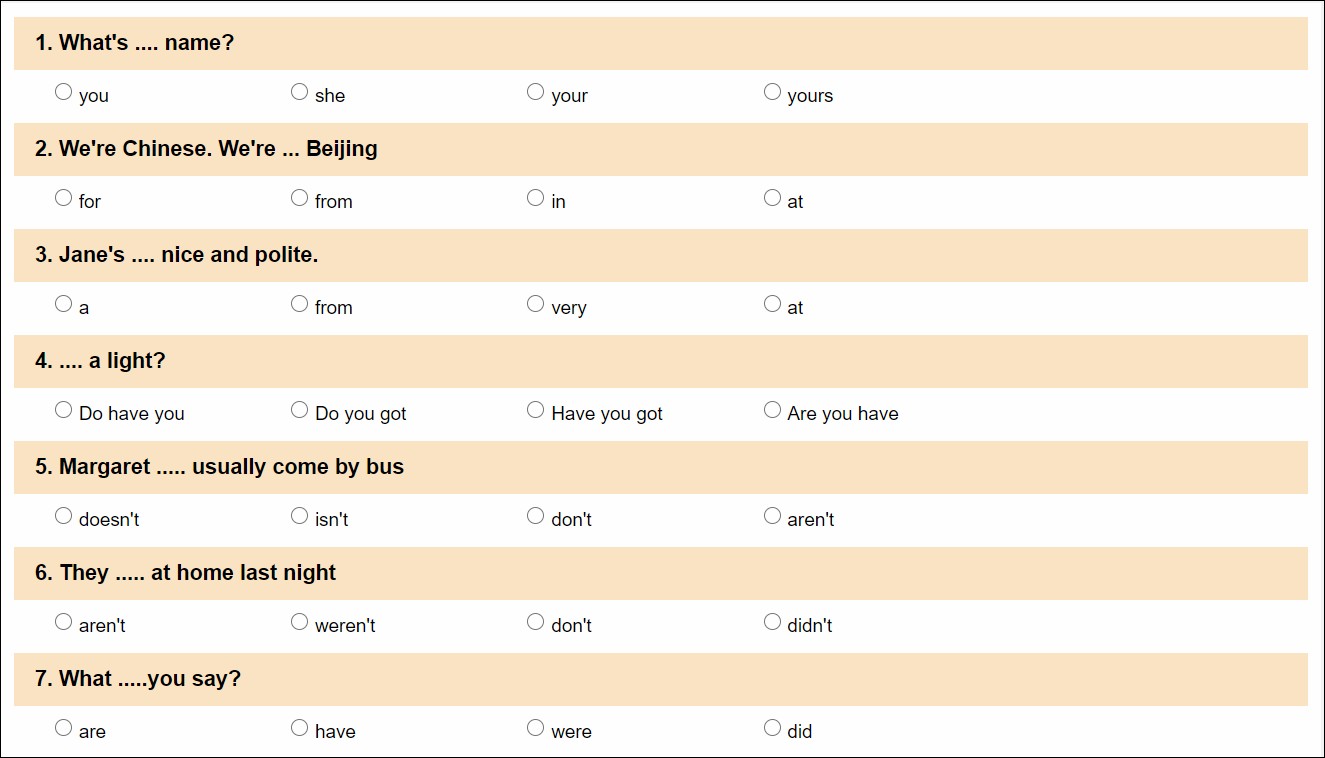Select 'from' for the Beijing question

click(x=300, y=198)
